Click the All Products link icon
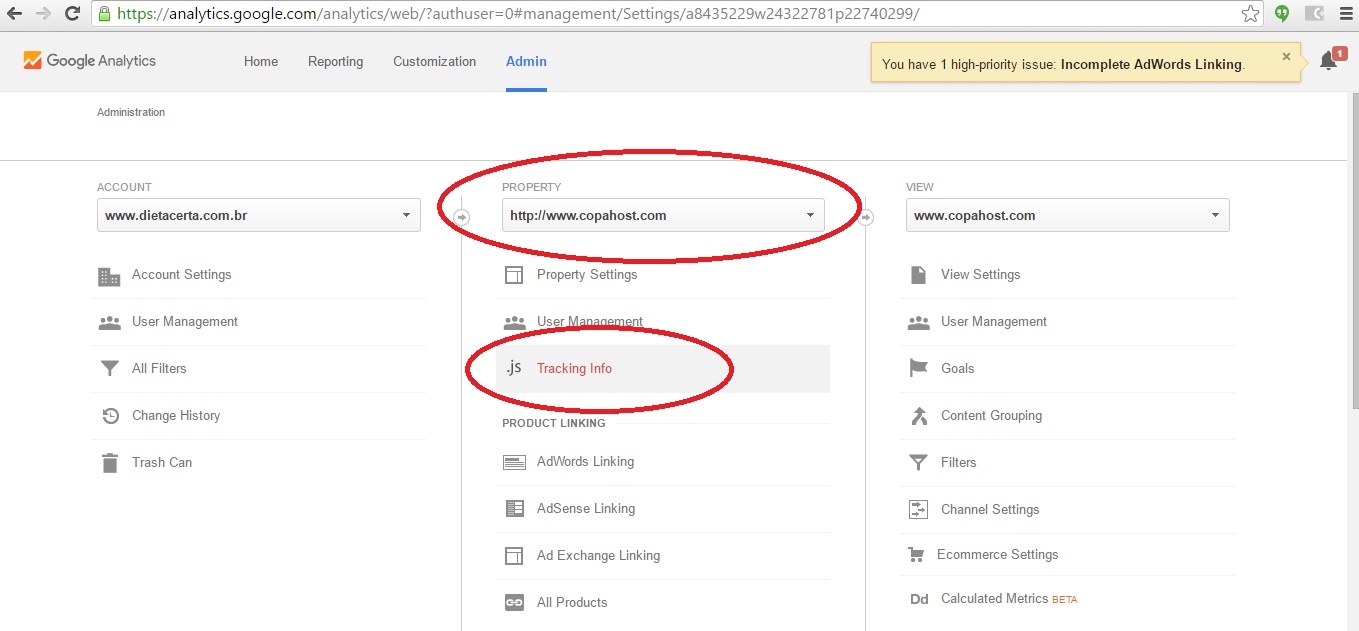The width and height of the screenshot is (1359, 631). point(514,603)
